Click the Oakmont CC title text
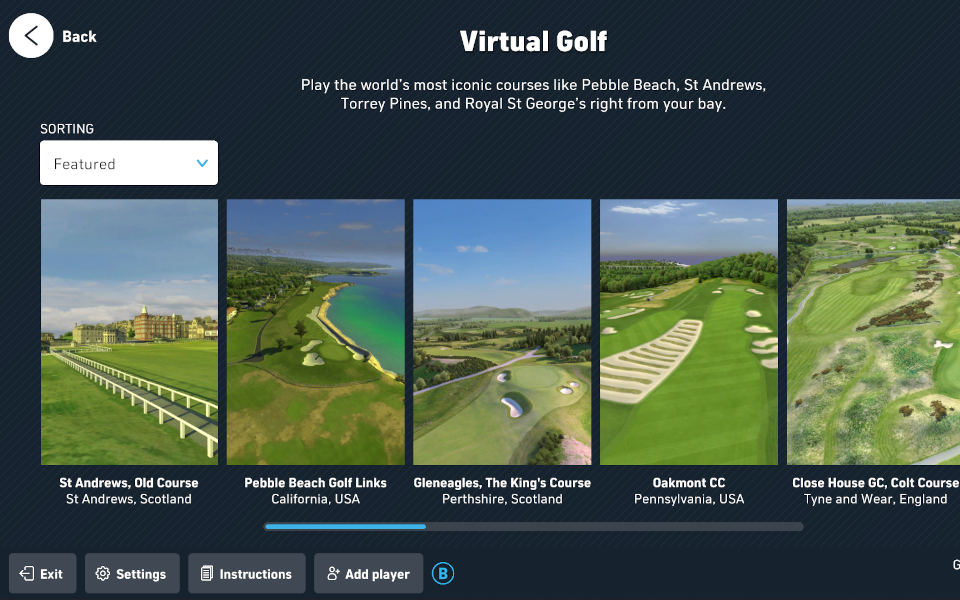Viewport: 960px width, 600px height. 689,482
